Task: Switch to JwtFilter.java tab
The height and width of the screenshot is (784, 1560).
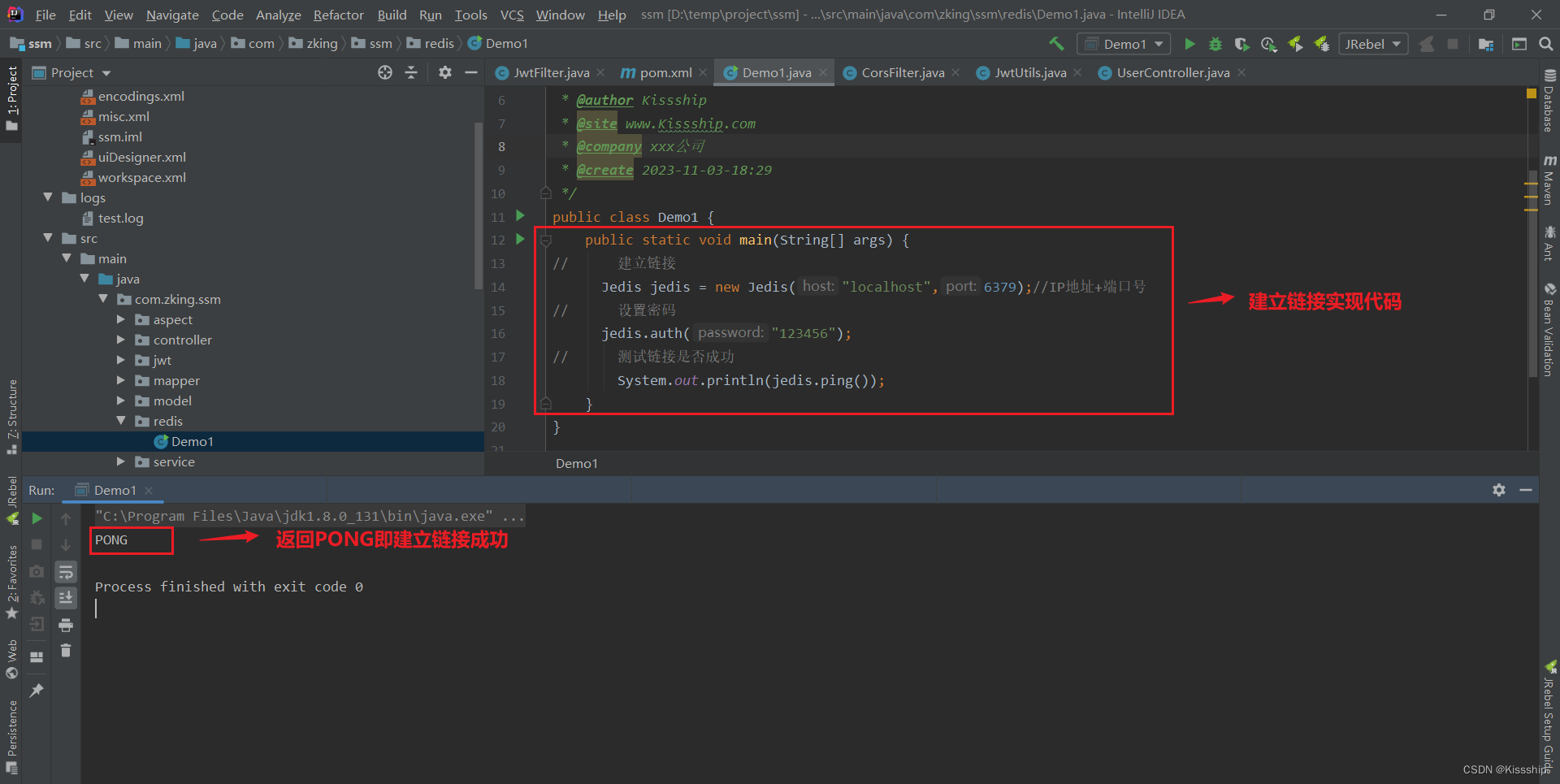Action: click(x=551, y=72)
